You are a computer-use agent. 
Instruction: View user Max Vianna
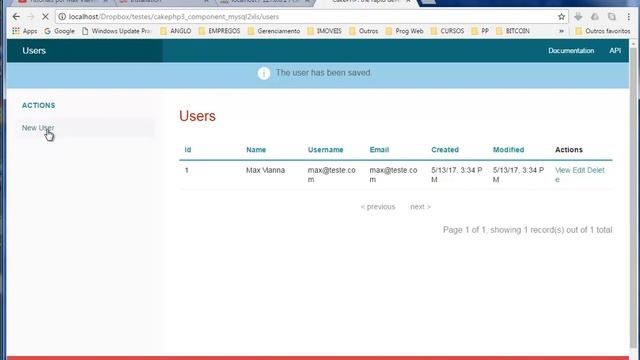coord(562,170)
